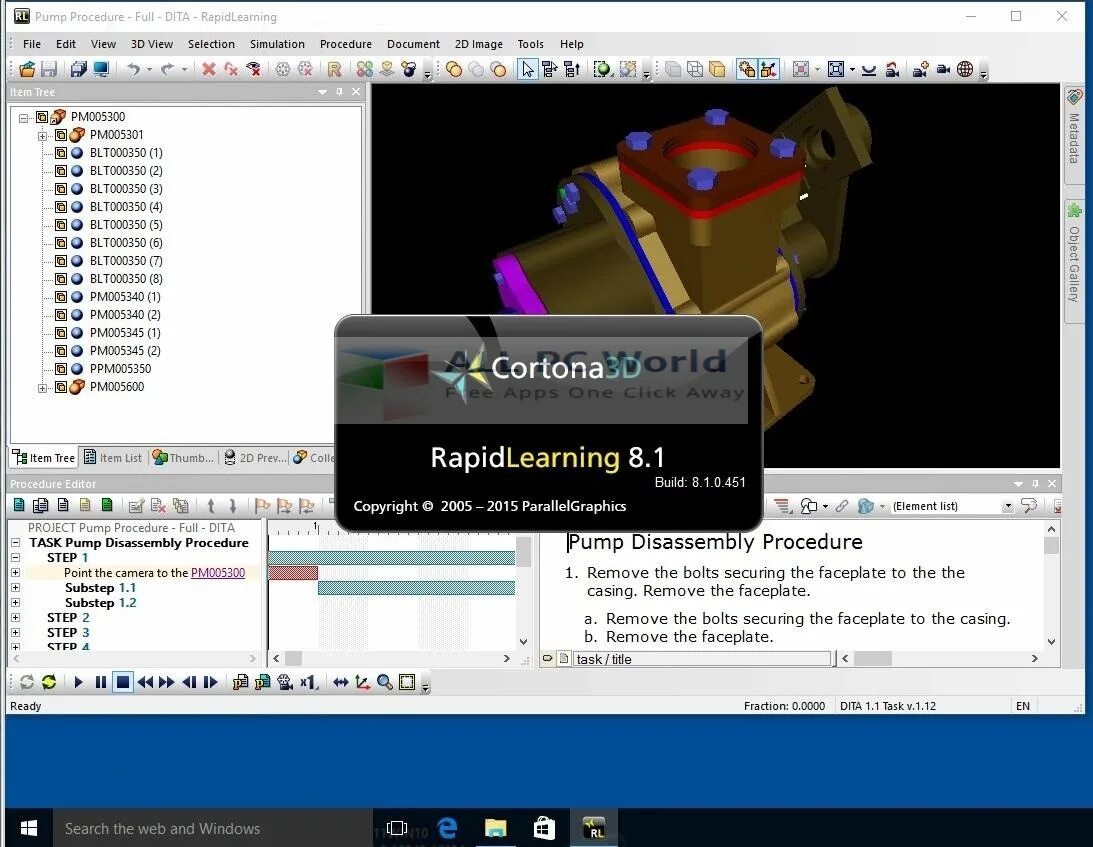Click the Open file toolbar icon
Image resolution: width=1093 pixels, height=847 pixels.
click(27, 69)
